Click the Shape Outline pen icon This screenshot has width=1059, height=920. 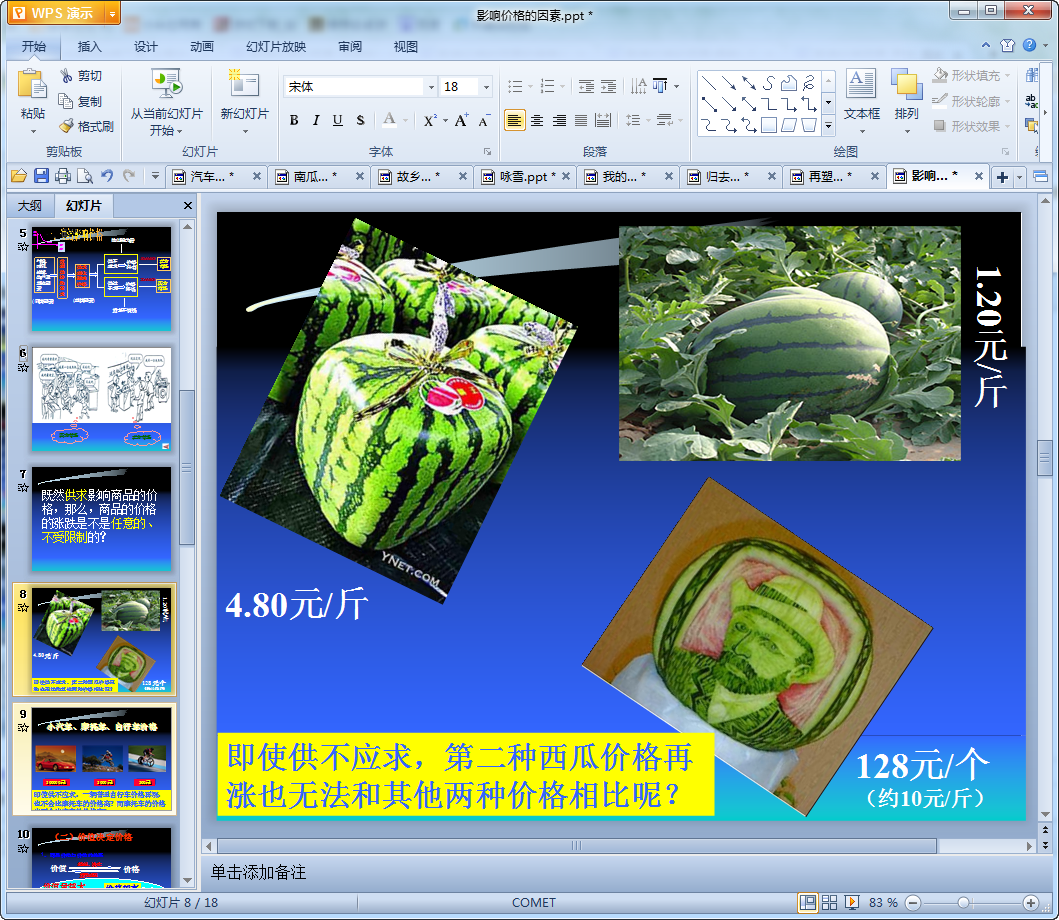[939, 101]
